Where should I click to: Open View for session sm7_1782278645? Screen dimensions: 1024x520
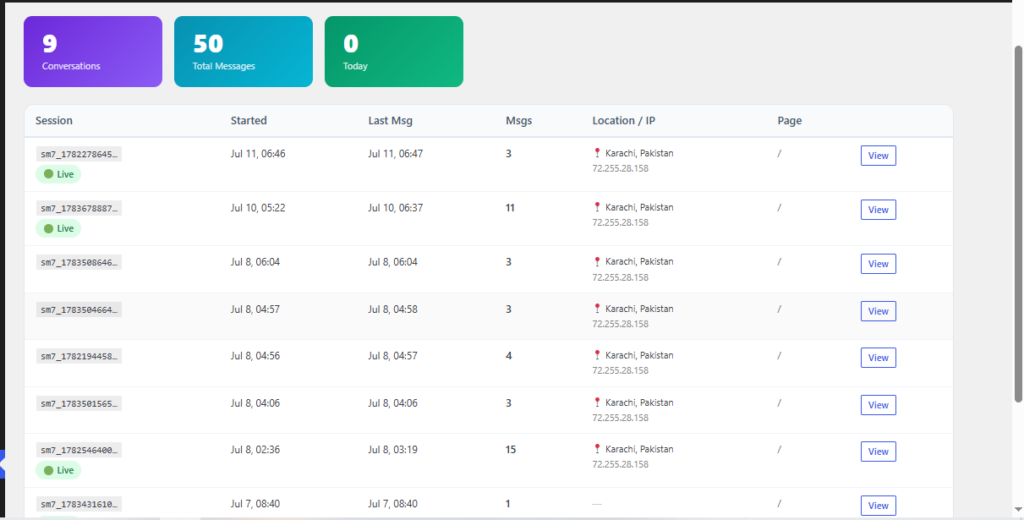coord(878,155)
